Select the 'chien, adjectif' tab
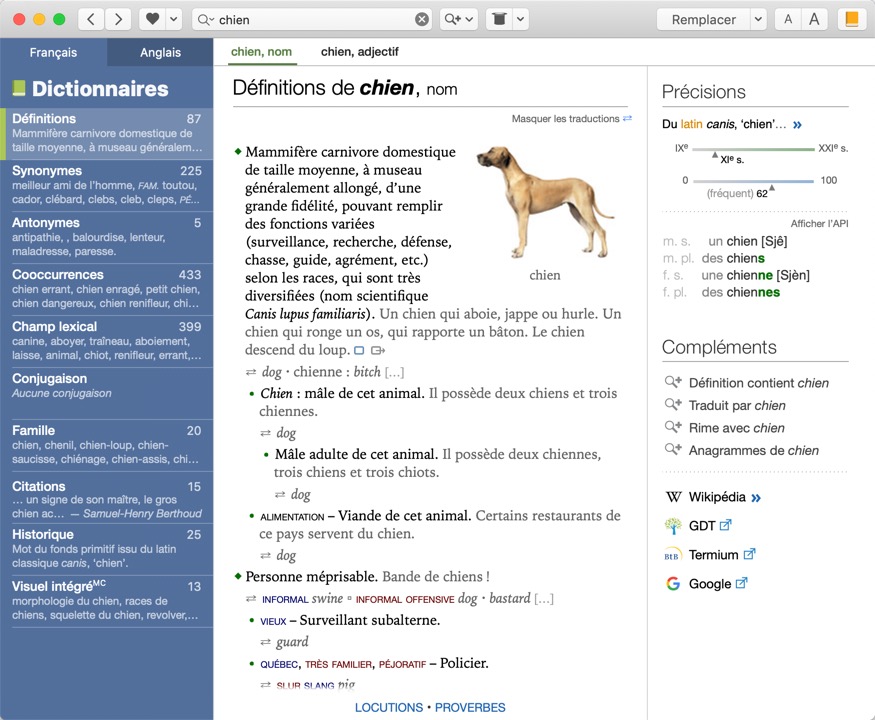The width and height of the screenshot is (875, 720). coord(359,52)
